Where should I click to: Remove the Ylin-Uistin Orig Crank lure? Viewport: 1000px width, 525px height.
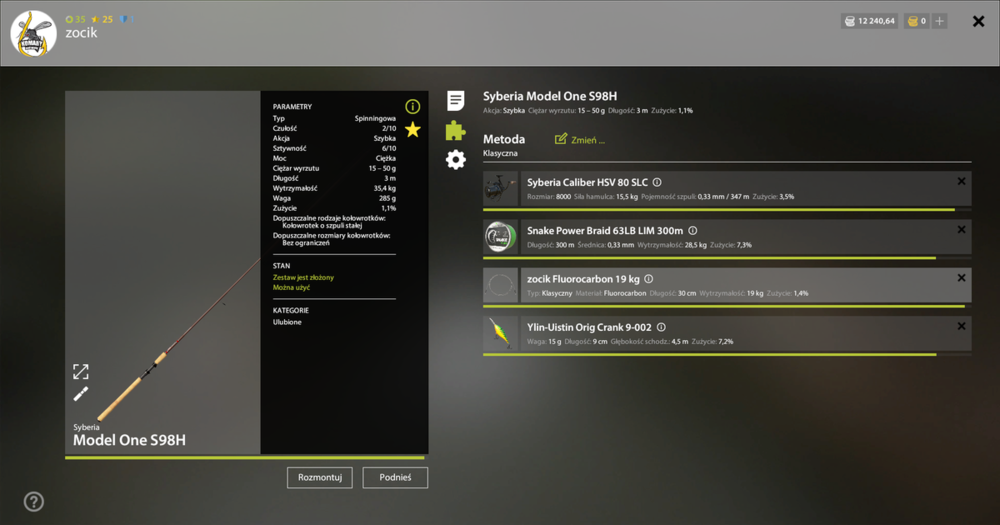click(x=961, y=327)
